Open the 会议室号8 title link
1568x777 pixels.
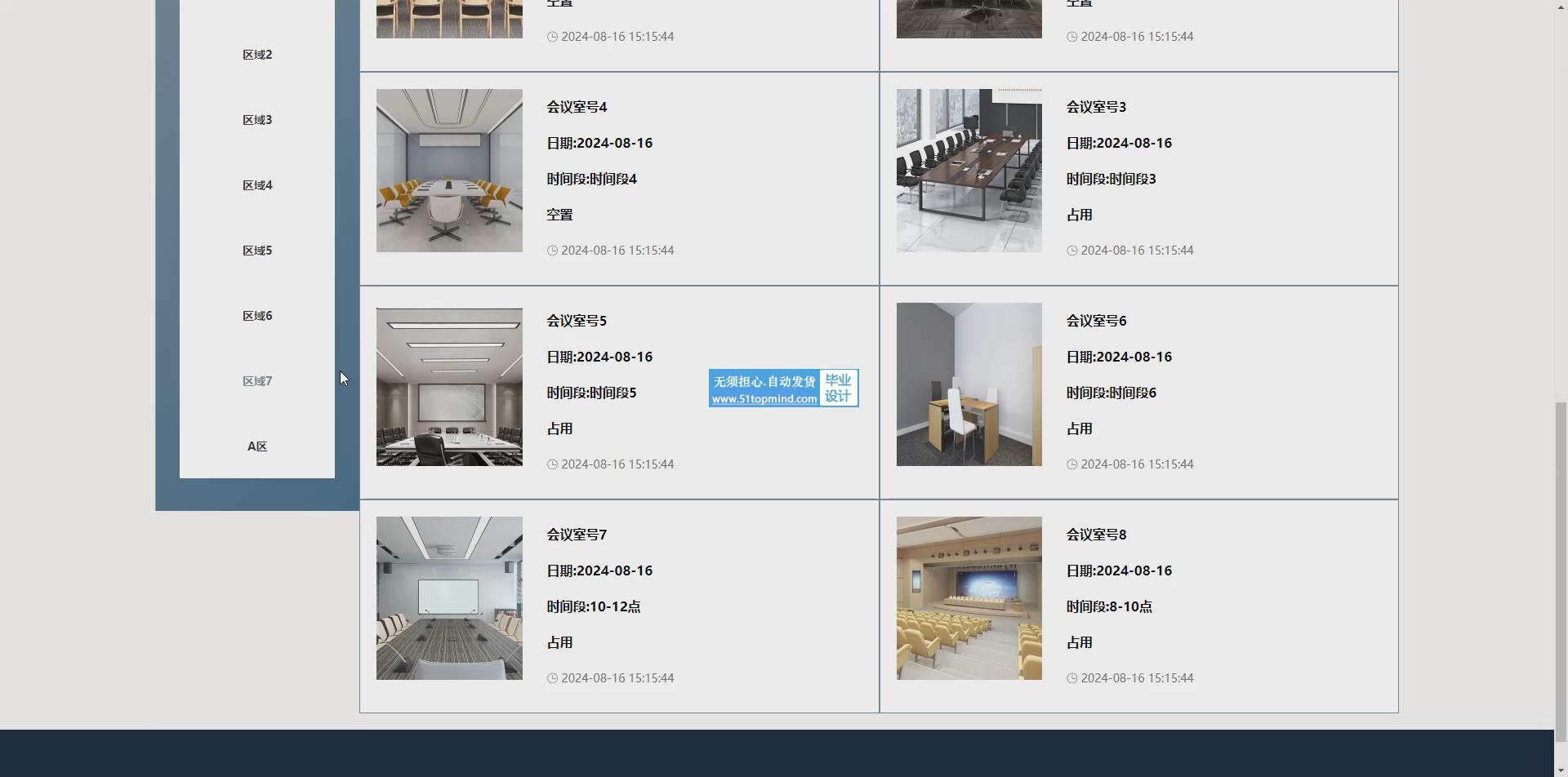click(1096, 535)
